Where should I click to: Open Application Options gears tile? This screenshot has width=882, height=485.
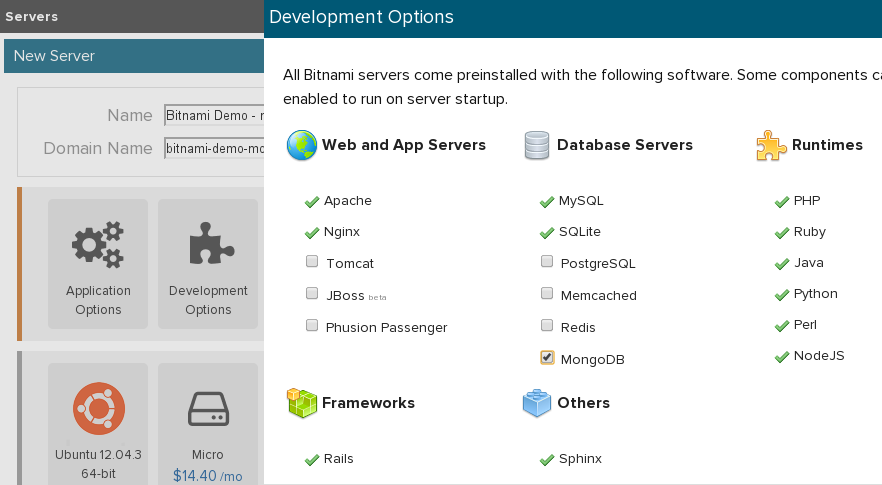(98, 264)
